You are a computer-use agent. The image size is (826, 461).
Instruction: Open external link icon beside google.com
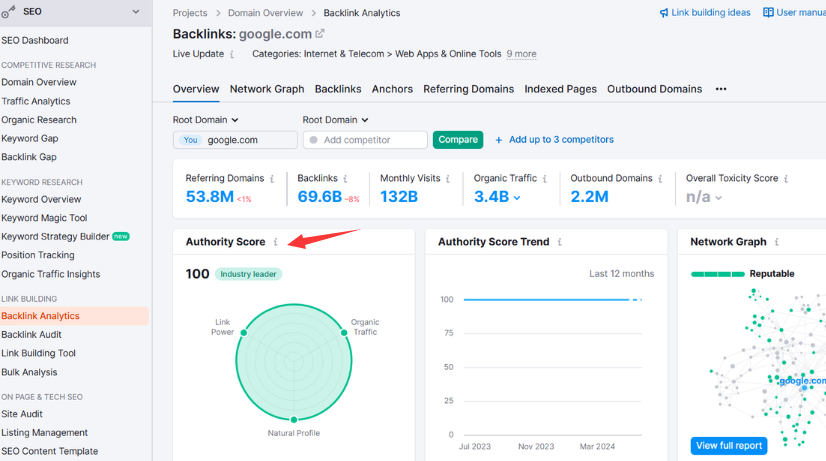coord(320,34)
